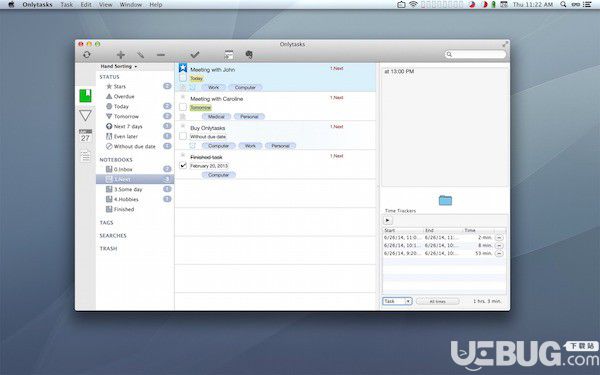600x375 pixels.
Task: Click Work tag on Meeting with John
Action: click(x=214, y=88)
